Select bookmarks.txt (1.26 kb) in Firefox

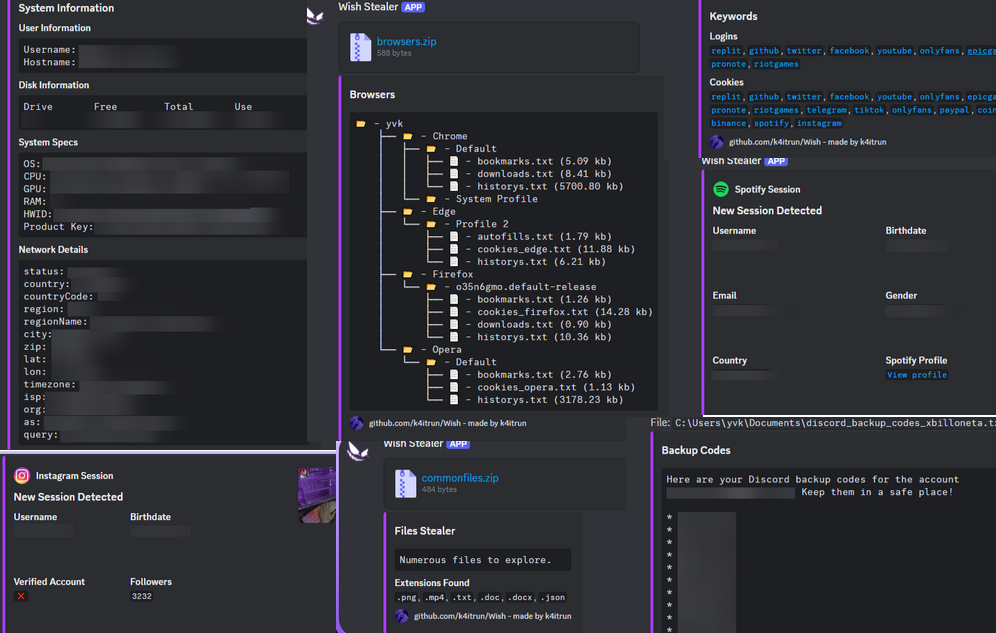click(544, 299)
